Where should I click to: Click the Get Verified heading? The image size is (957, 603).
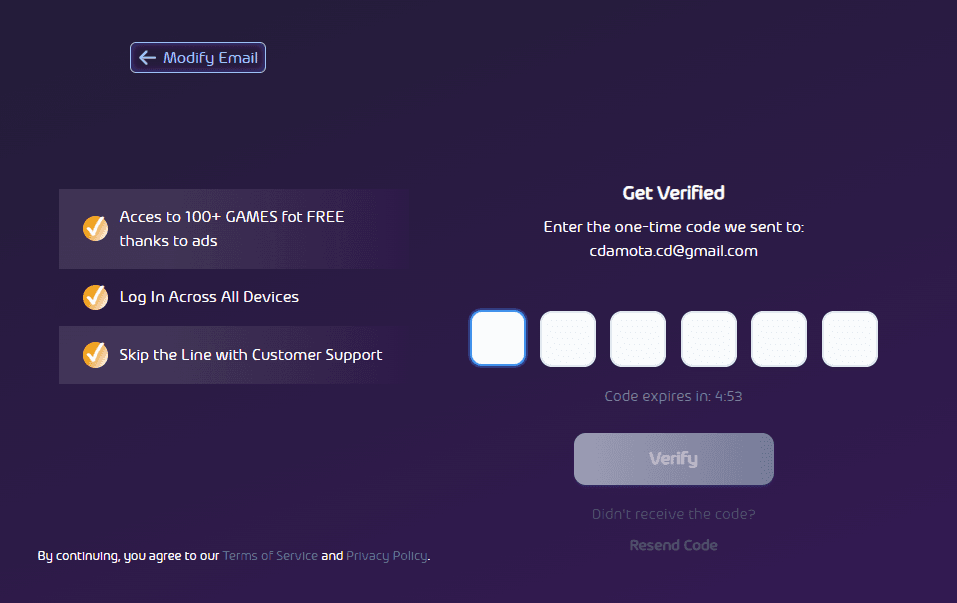coord(674,193)
